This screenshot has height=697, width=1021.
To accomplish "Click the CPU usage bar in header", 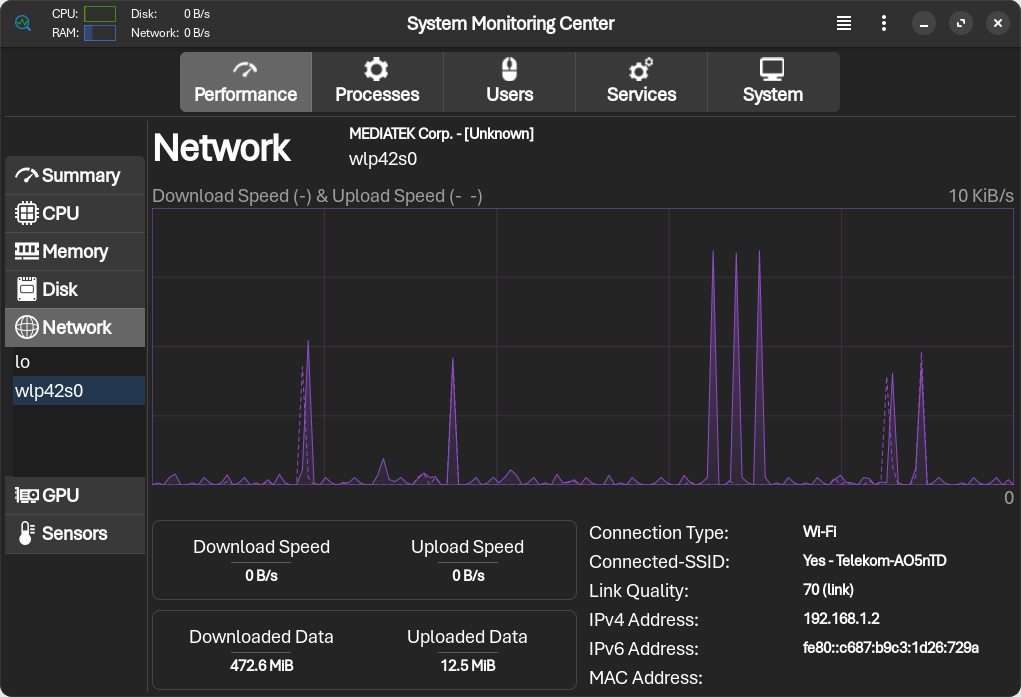I will (100, 14).
